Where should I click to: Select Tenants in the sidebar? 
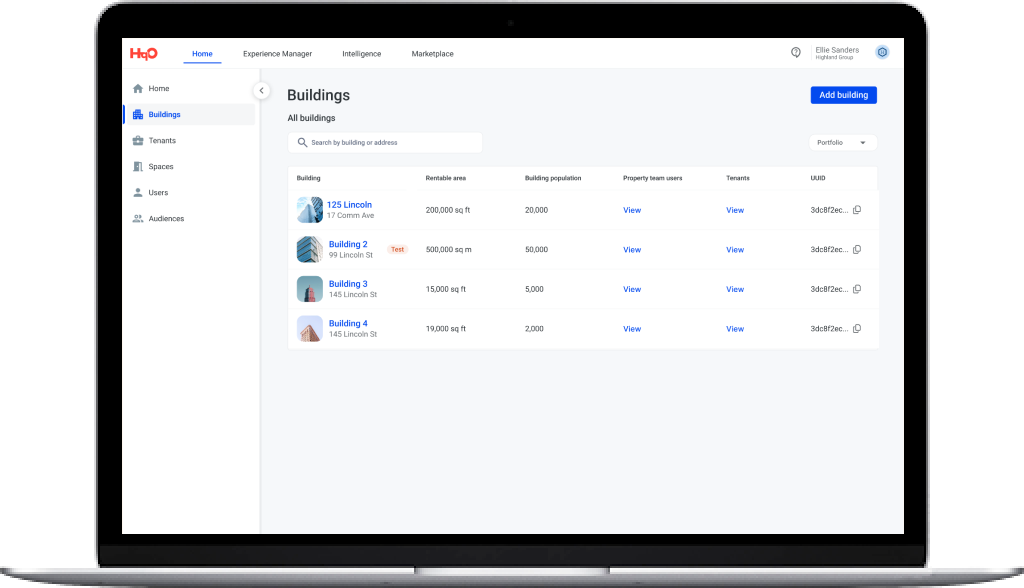(x=162, y=141)
